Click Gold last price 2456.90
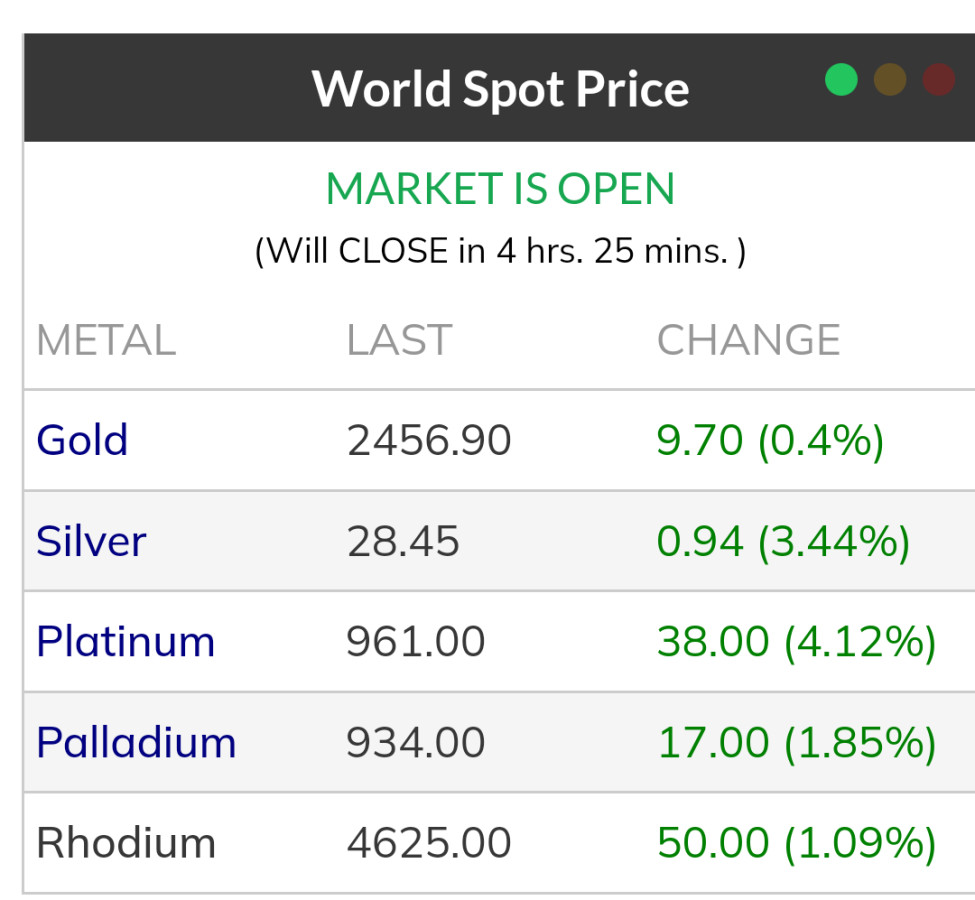 click(x=429, y=440)
